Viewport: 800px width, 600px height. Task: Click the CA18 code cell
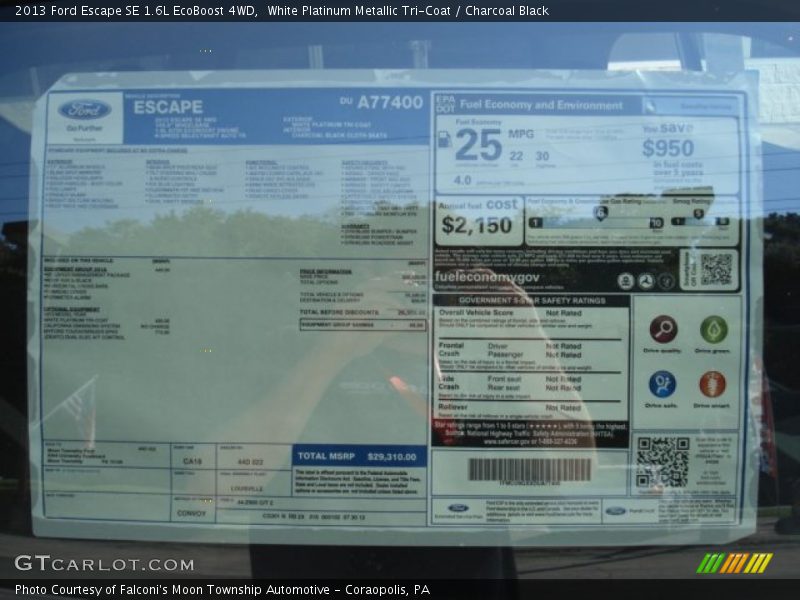192,461
